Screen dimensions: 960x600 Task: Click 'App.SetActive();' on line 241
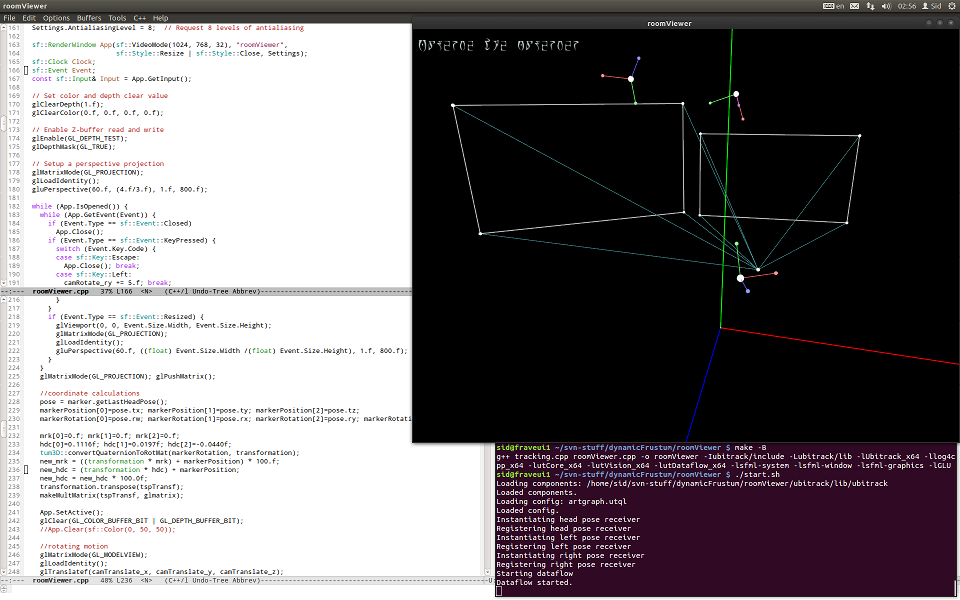(72, 512)
